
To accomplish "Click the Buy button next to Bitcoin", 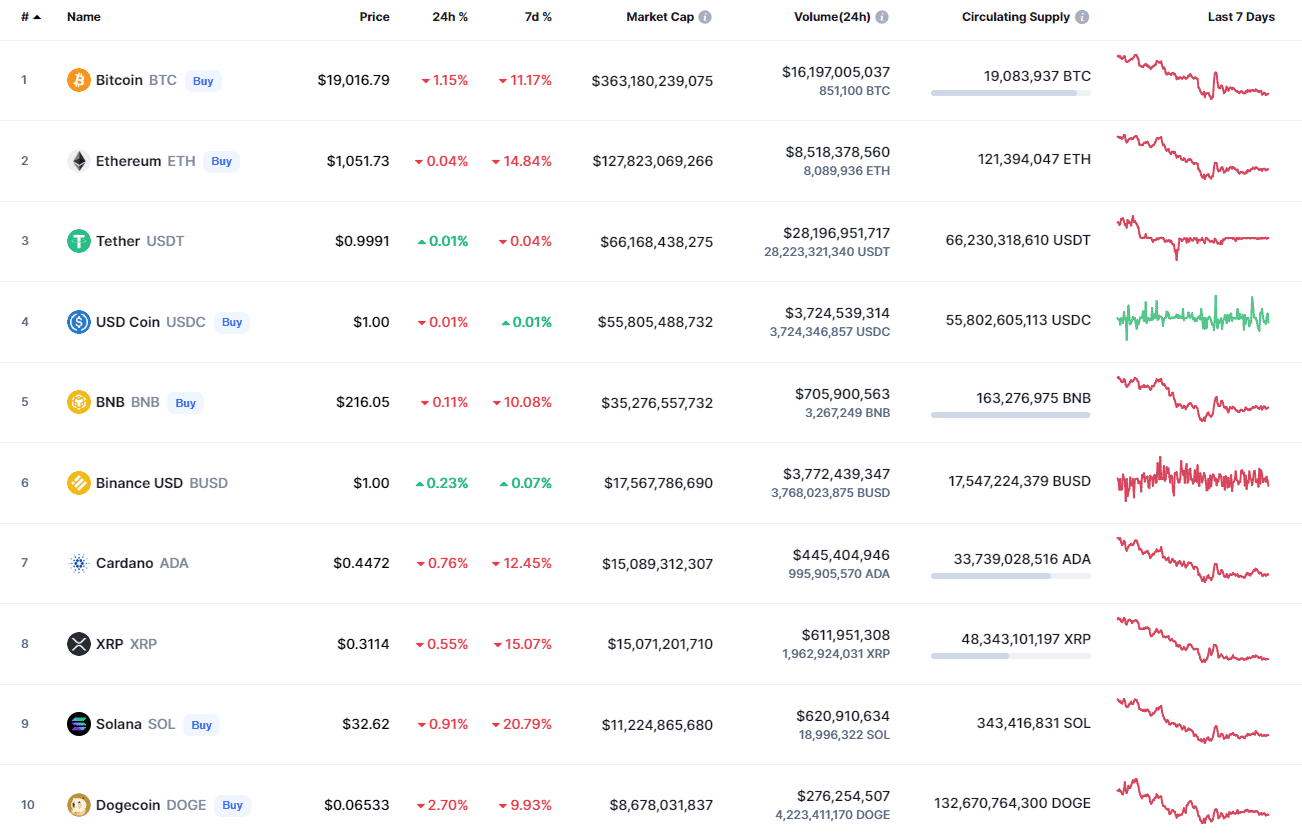I will click(203, 81).
